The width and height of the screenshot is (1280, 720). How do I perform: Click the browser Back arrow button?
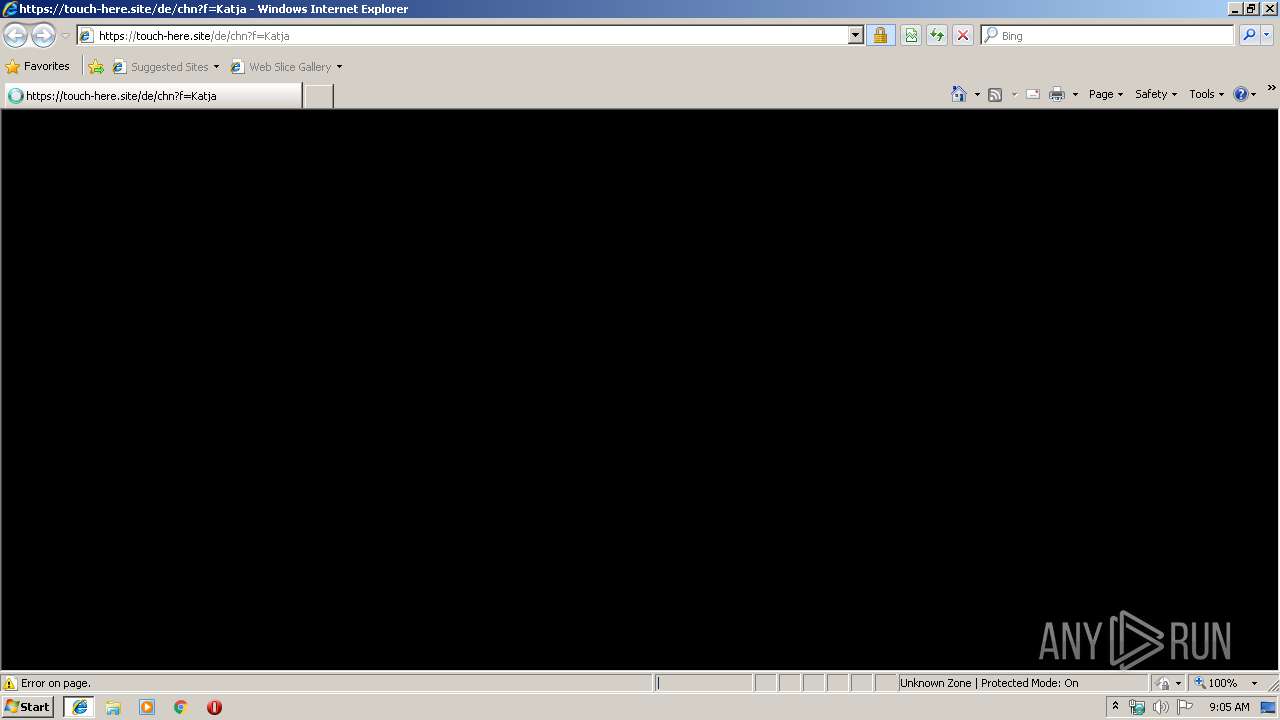tap(15, 35)
